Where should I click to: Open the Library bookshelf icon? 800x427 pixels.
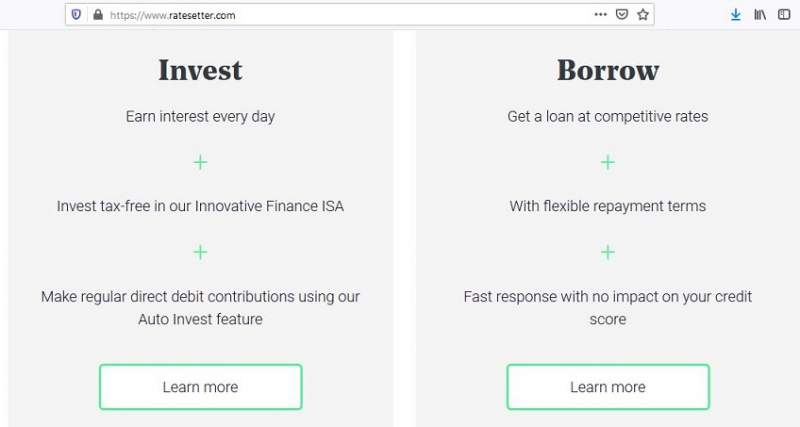coord(760,15)
